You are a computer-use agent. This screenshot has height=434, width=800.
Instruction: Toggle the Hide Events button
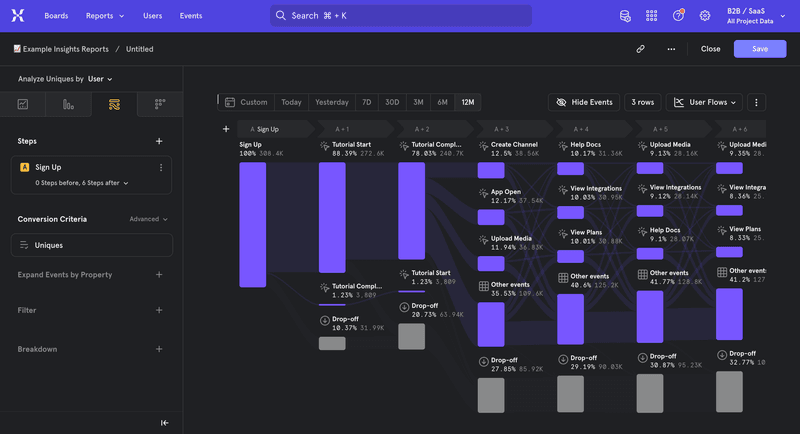[584, 102]
